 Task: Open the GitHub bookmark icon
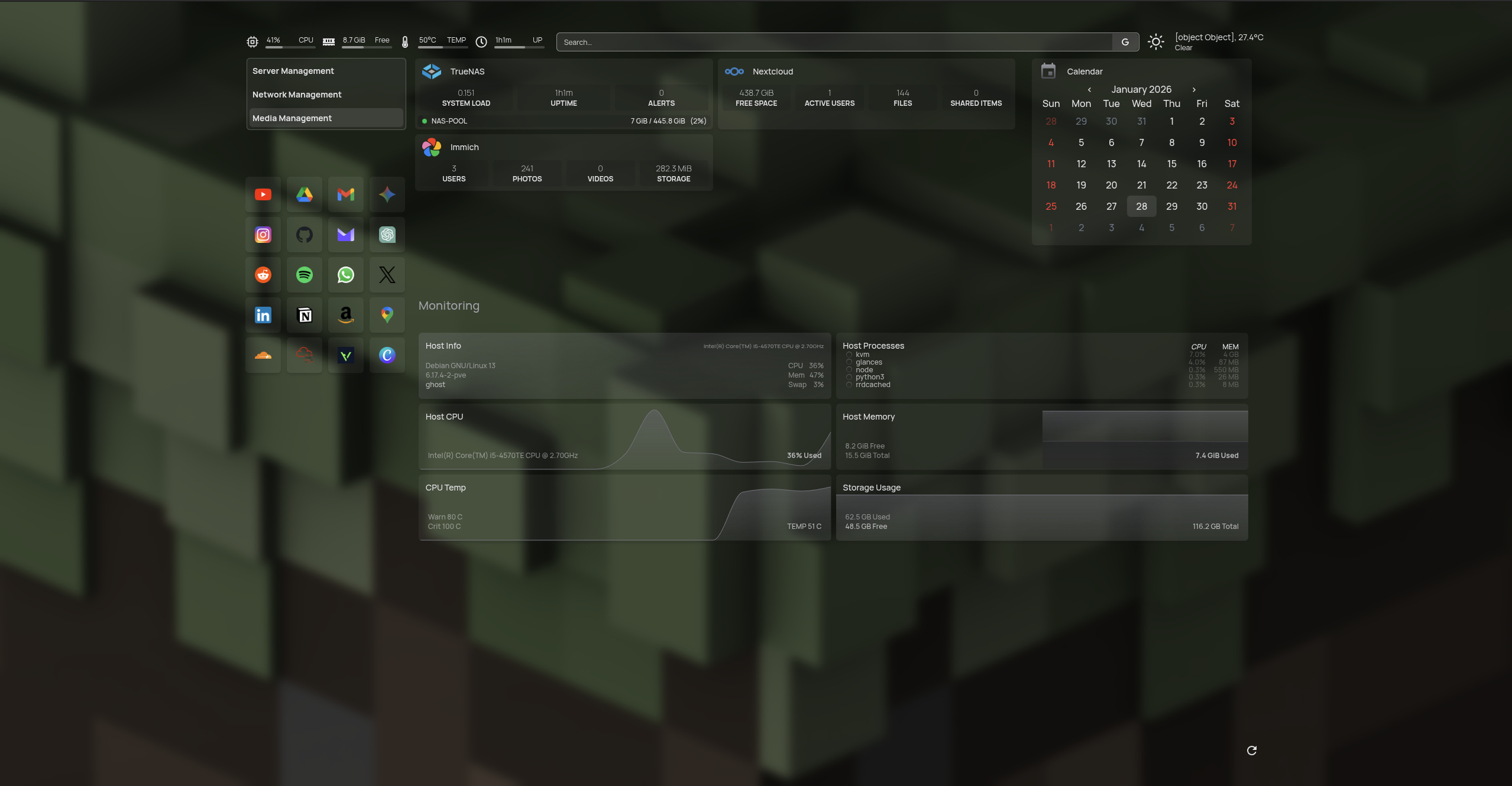pos(305,235)
